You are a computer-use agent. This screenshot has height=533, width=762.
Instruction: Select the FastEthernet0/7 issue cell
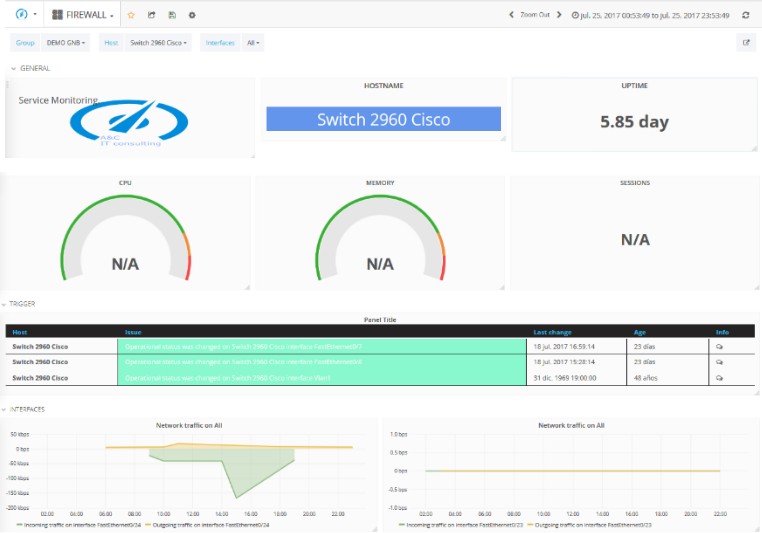[322, 347]
